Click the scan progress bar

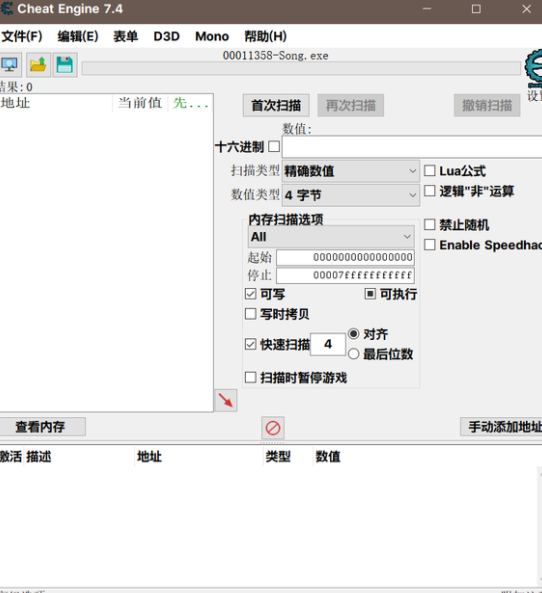coord(301,68)
